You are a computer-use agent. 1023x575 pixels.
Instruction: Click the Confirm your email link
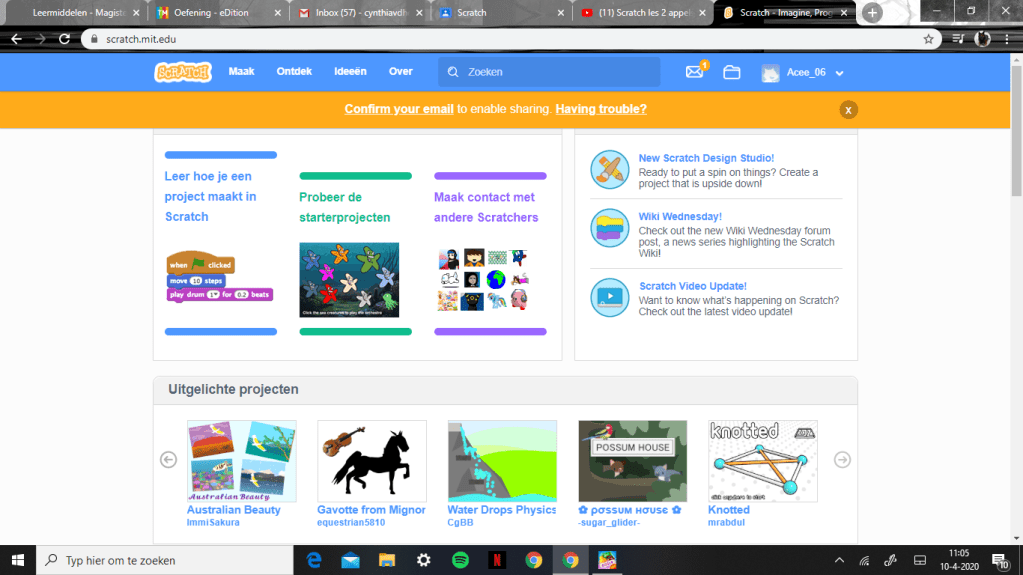pyautogui.click(x=398, y=109)
